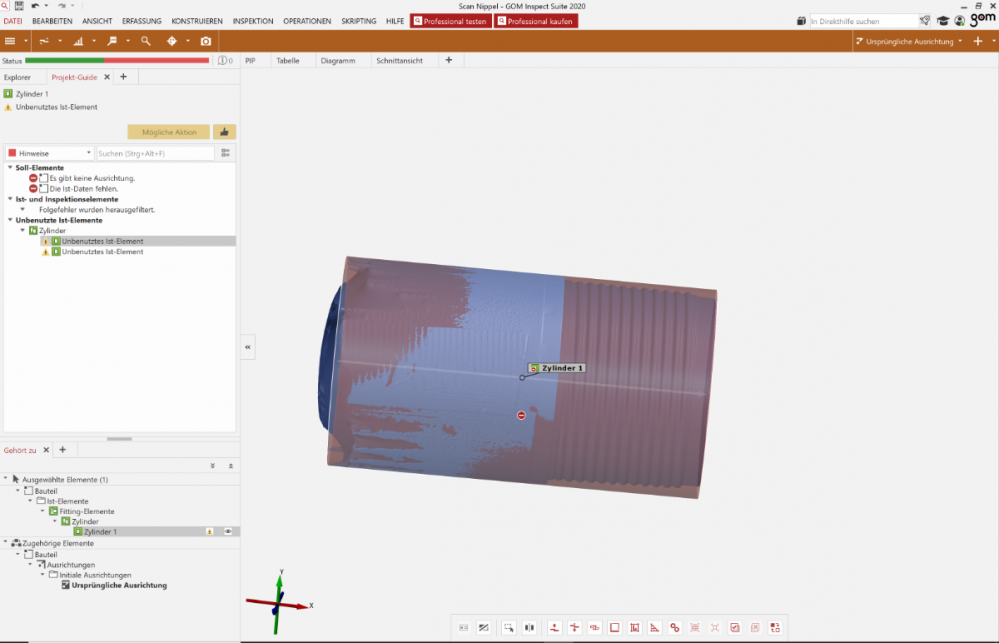Toggle visibility eye of Zylinder 1
Screen dimensions: 999x643
(x=228, y=532)
